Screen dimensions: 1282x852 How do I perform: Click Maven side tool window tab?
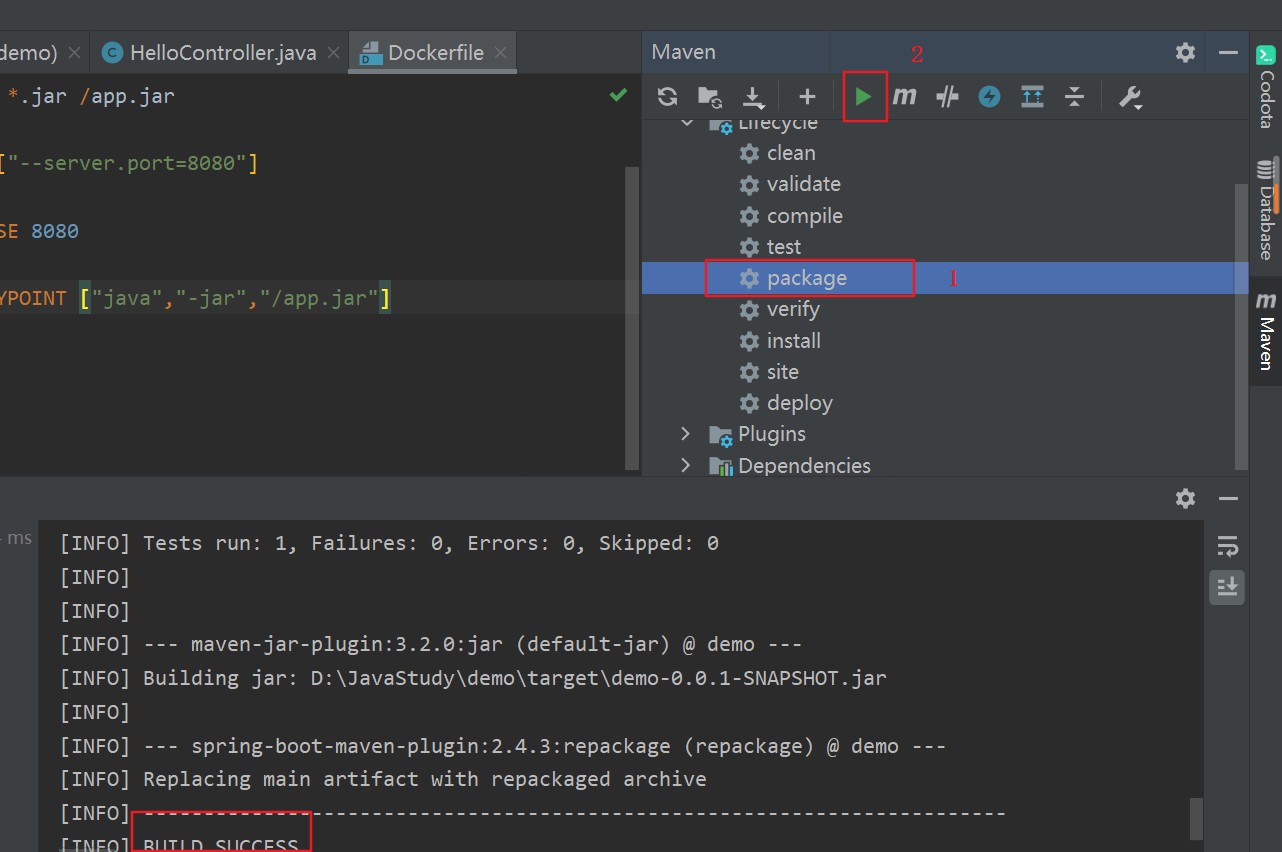pyautogui.click(x=1266, y=333)
